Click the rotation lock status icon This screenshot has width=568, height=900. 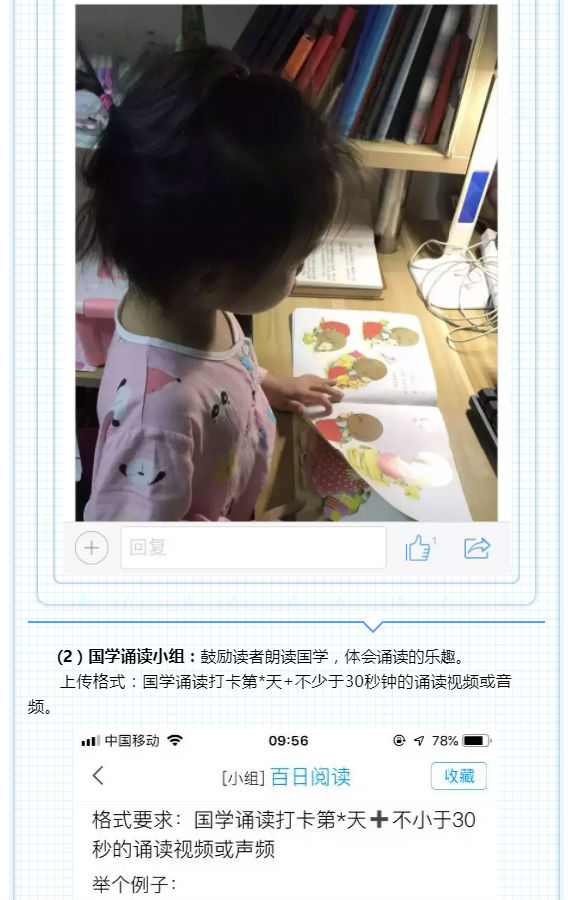(399, 740)
